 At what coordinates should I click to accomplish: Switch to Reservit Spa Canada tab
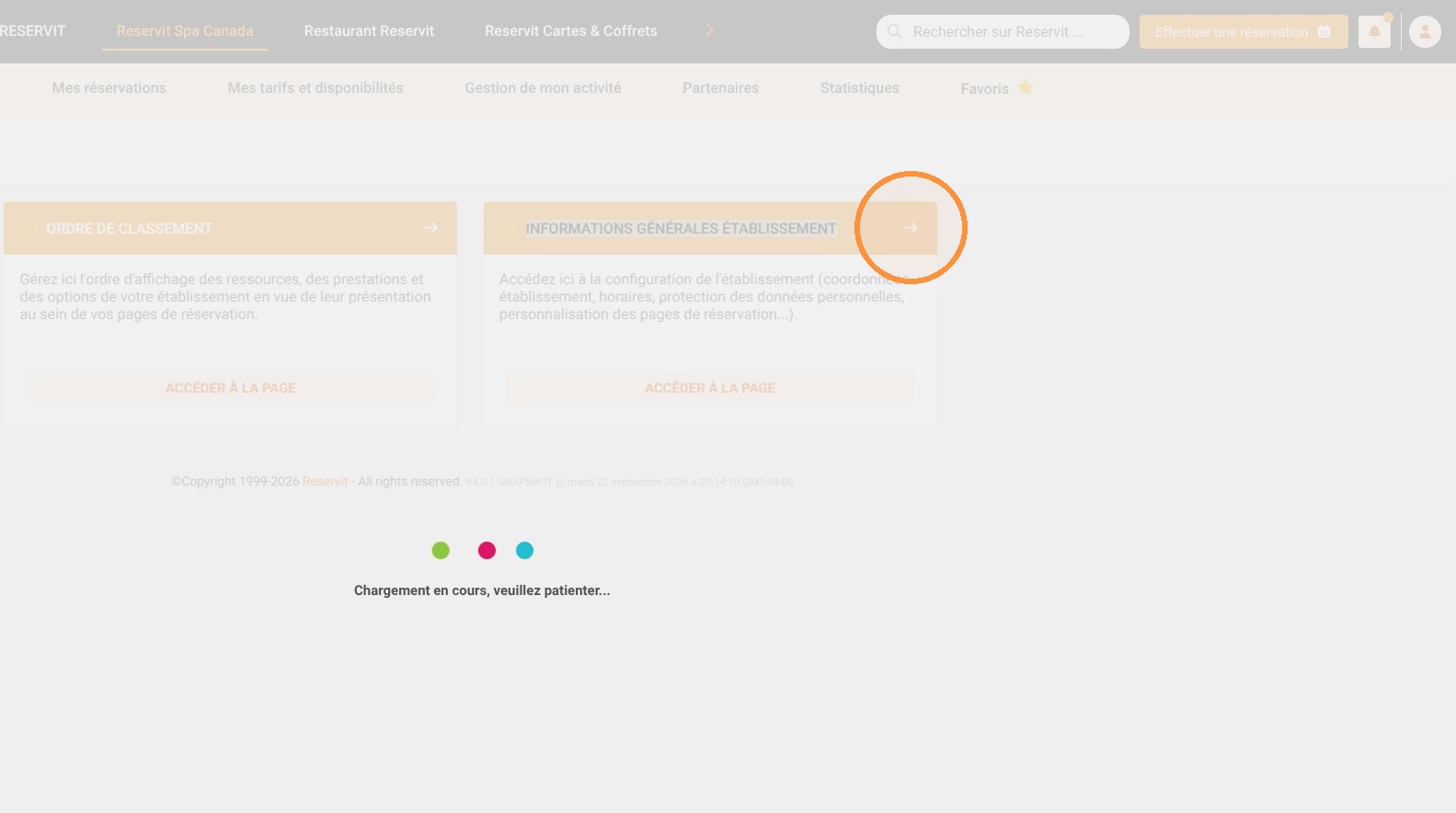[185, 30]
